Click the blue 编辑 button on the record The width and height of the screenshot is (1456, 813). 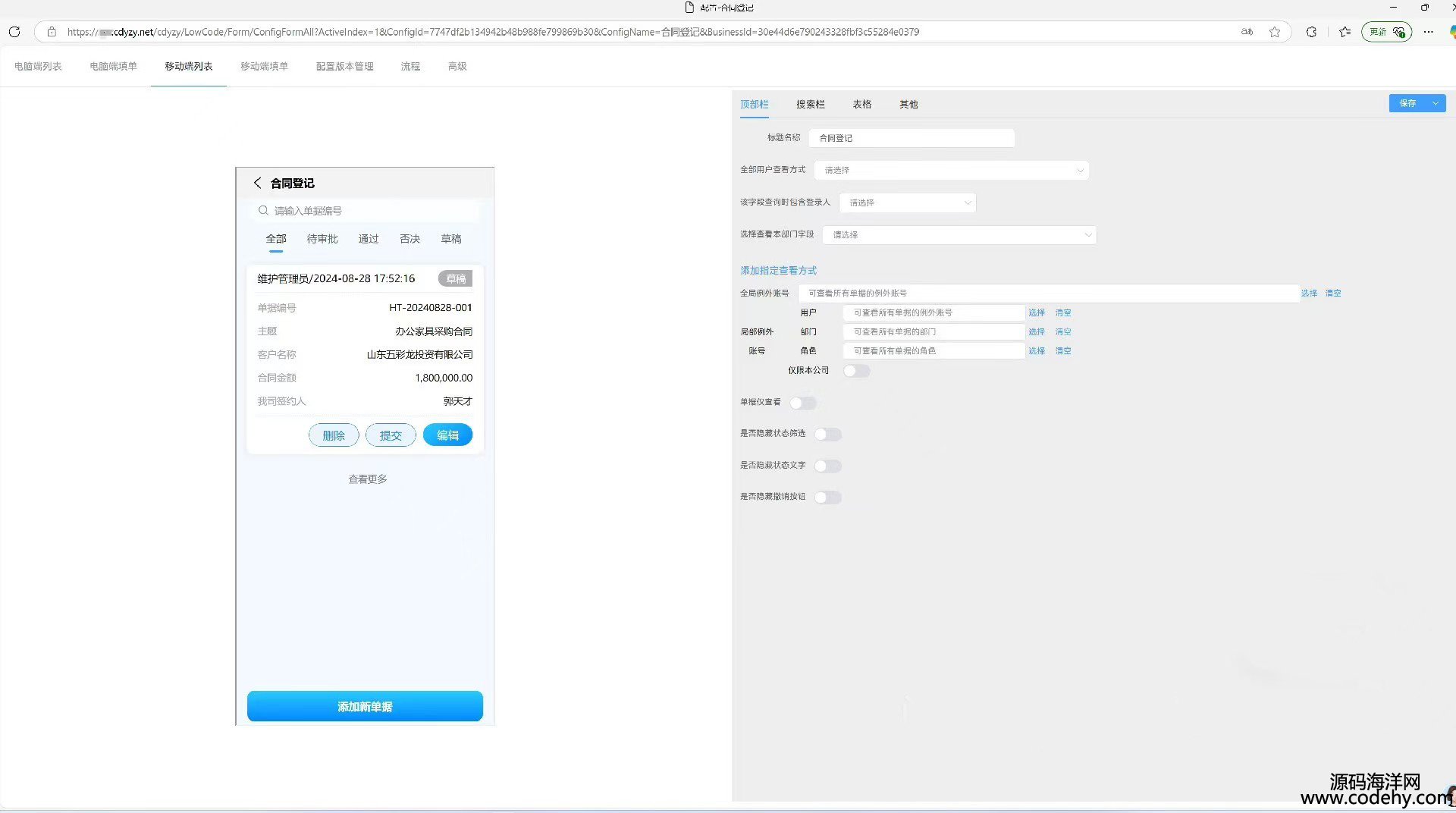[x=447, y=435]
